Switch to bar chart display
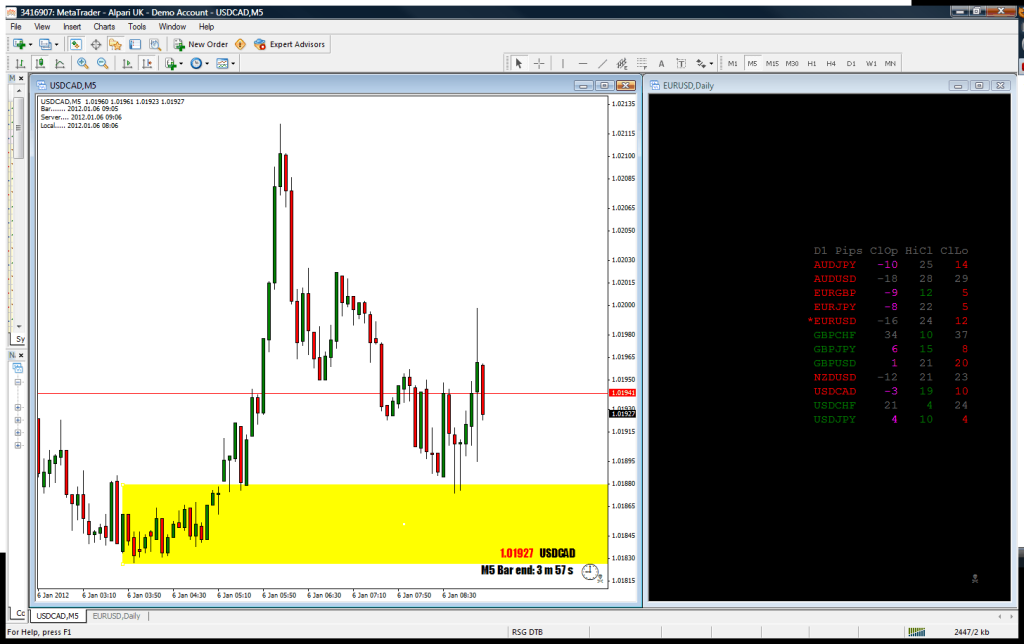 click(x=20, y=63)
